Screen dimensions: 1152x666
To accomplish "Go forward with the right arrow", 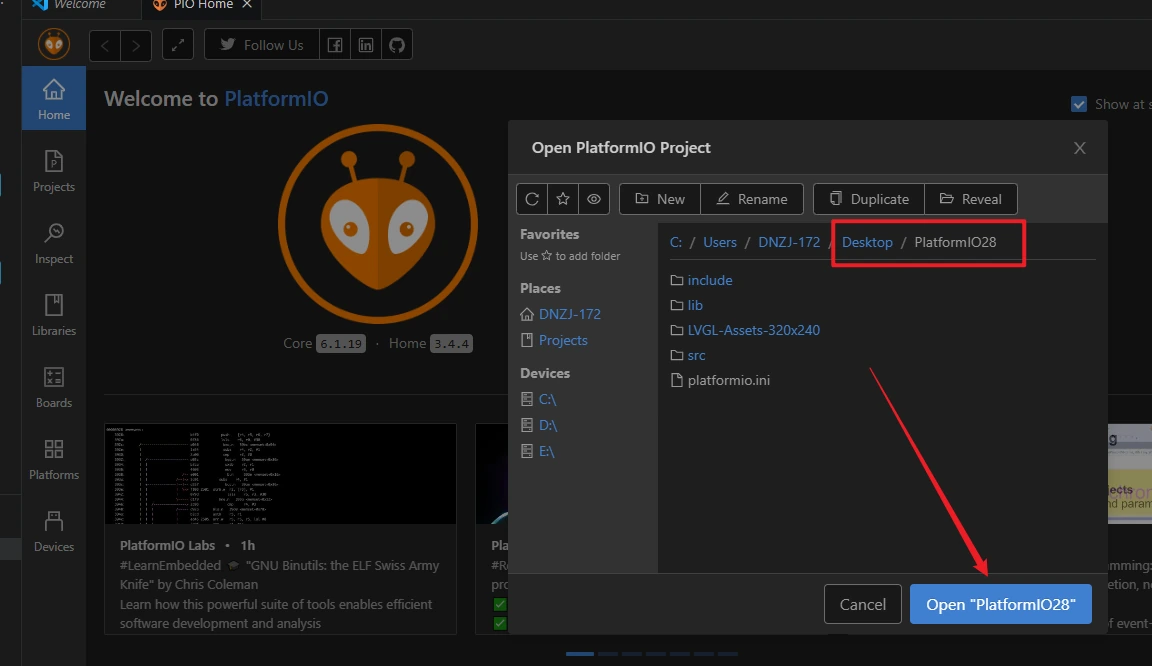I will [x=136, y=46].
